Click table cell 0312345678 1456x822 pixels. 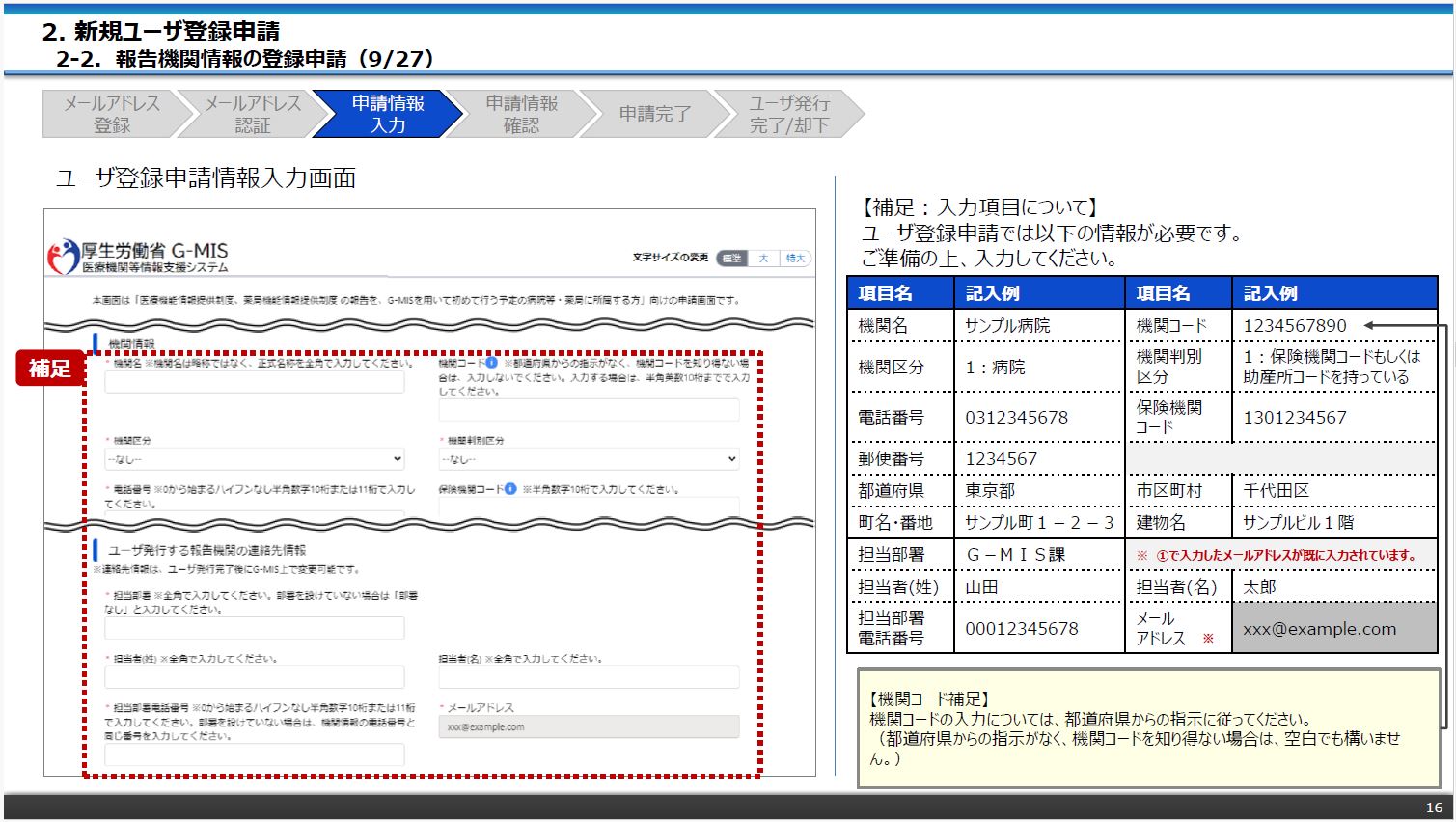coord(1039,417)
